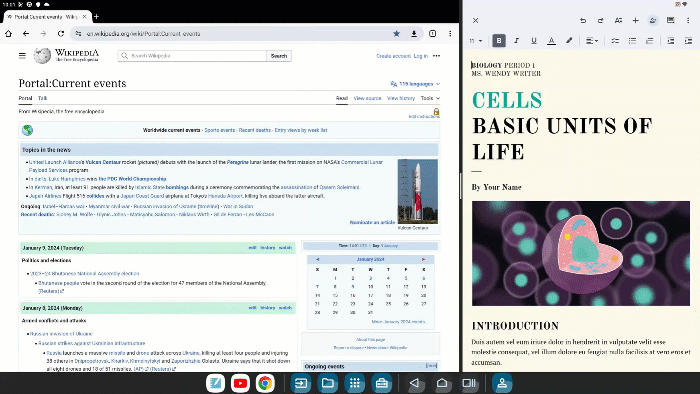
Task: Switch to the Talk tab
Action: [42, 98]
